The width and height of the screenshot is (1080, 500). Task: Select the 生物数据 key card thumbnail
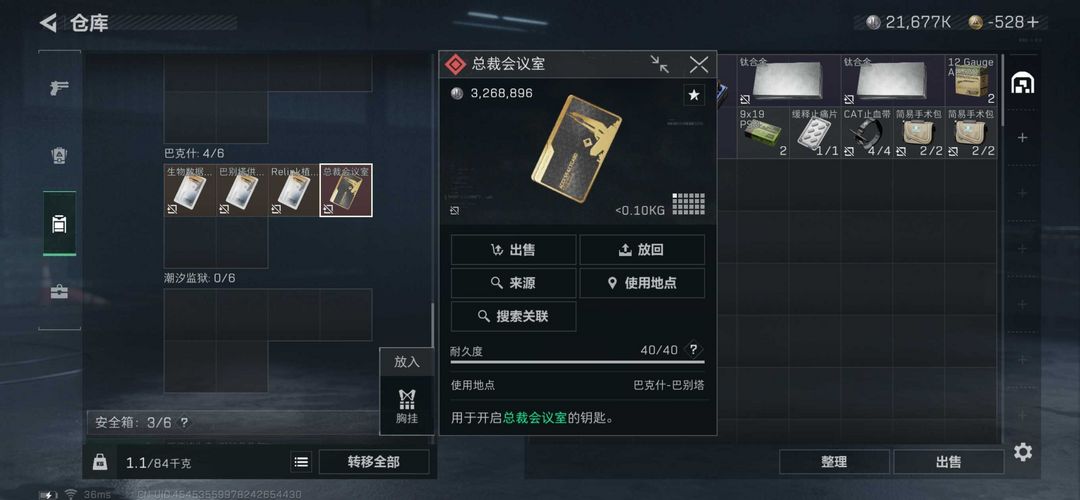point(189,190)
